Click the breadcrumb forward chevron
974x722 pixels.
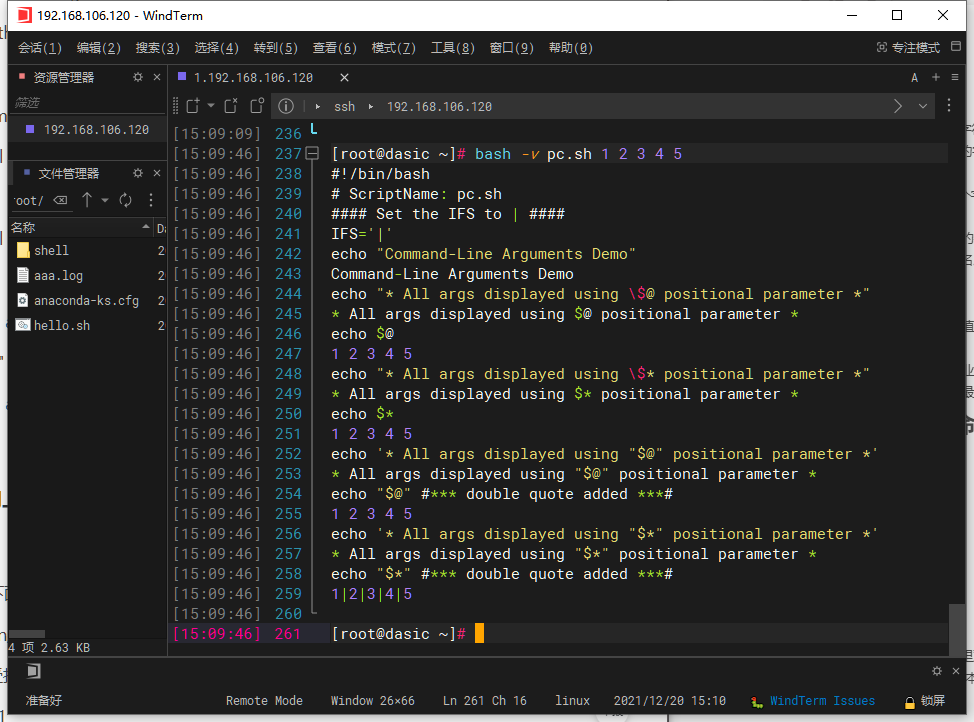tap(898, 106)
